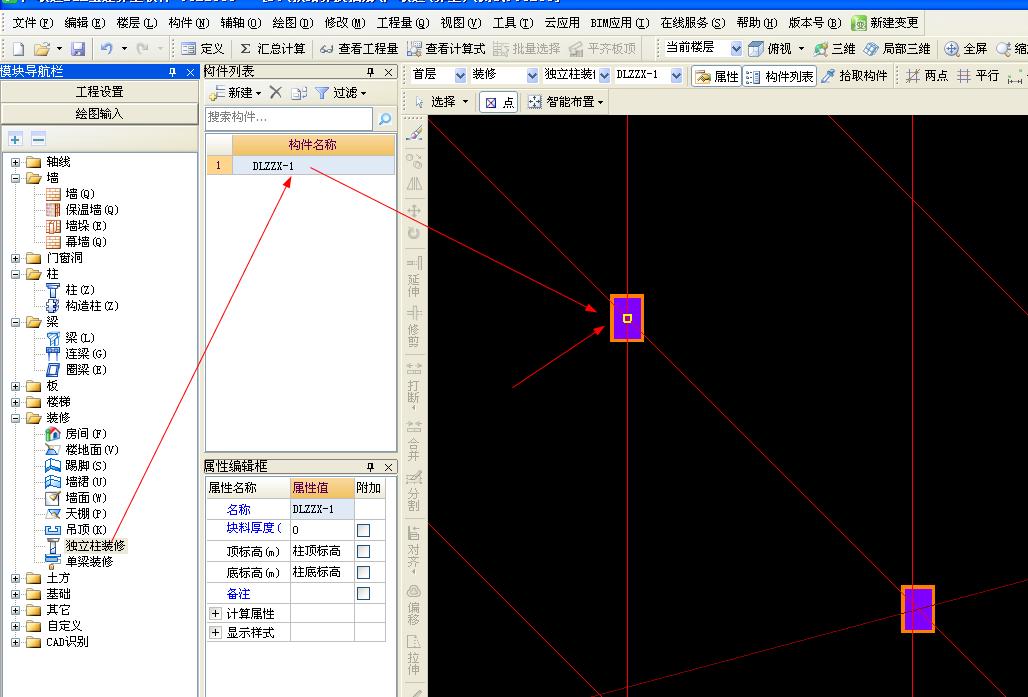1028x697 pixels.
Task: Click the search magnifier icon
Action: tap(385, 118)
